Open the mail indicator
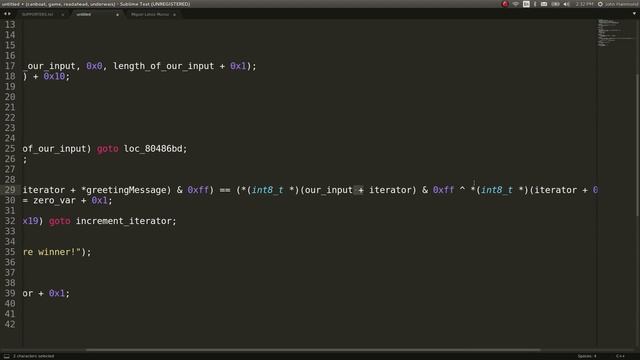Viewport: 640px width, 360px height. (544, 4)
